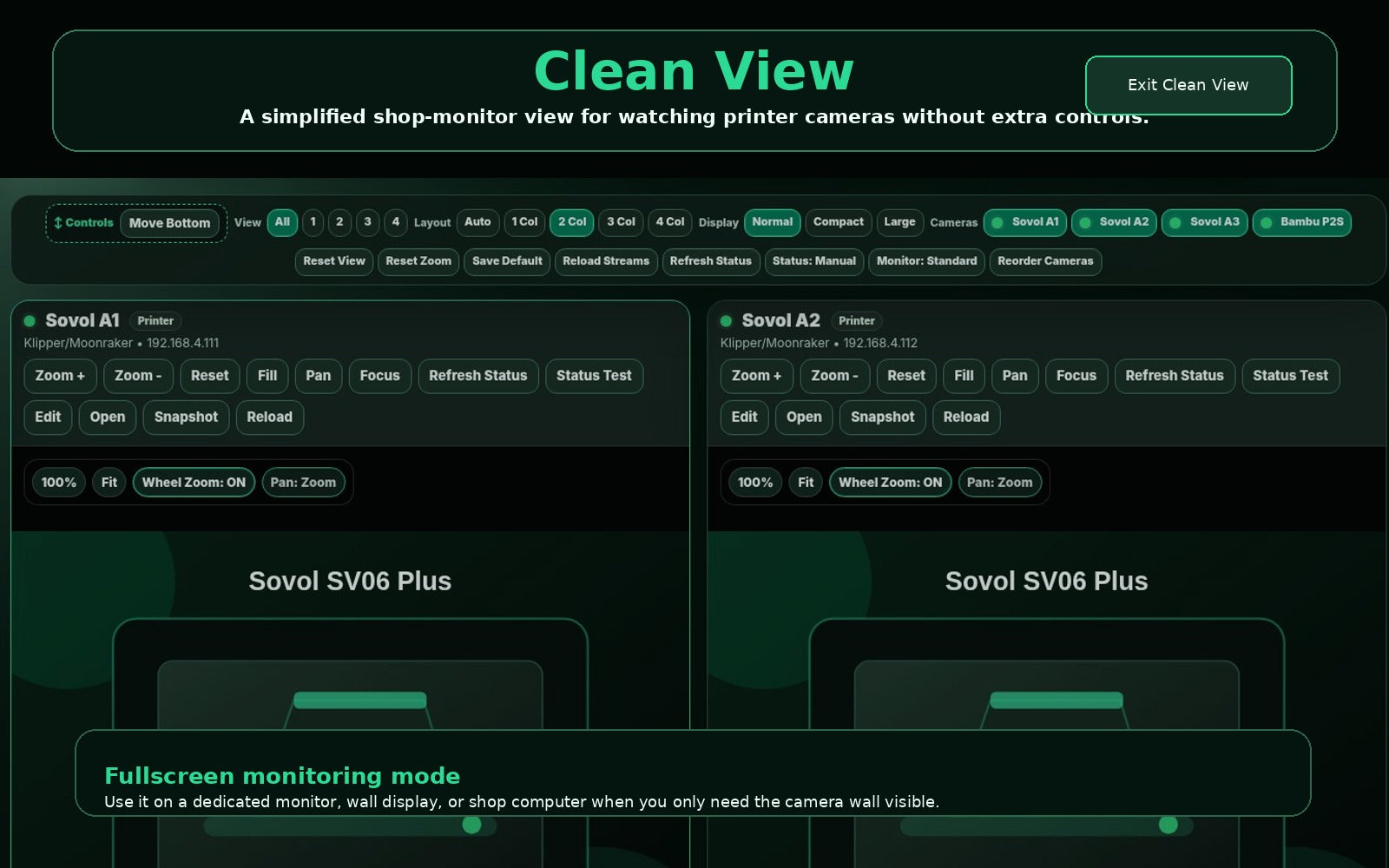
Task: Click Edit on Sovol A1 card
Action: point(48,418)
